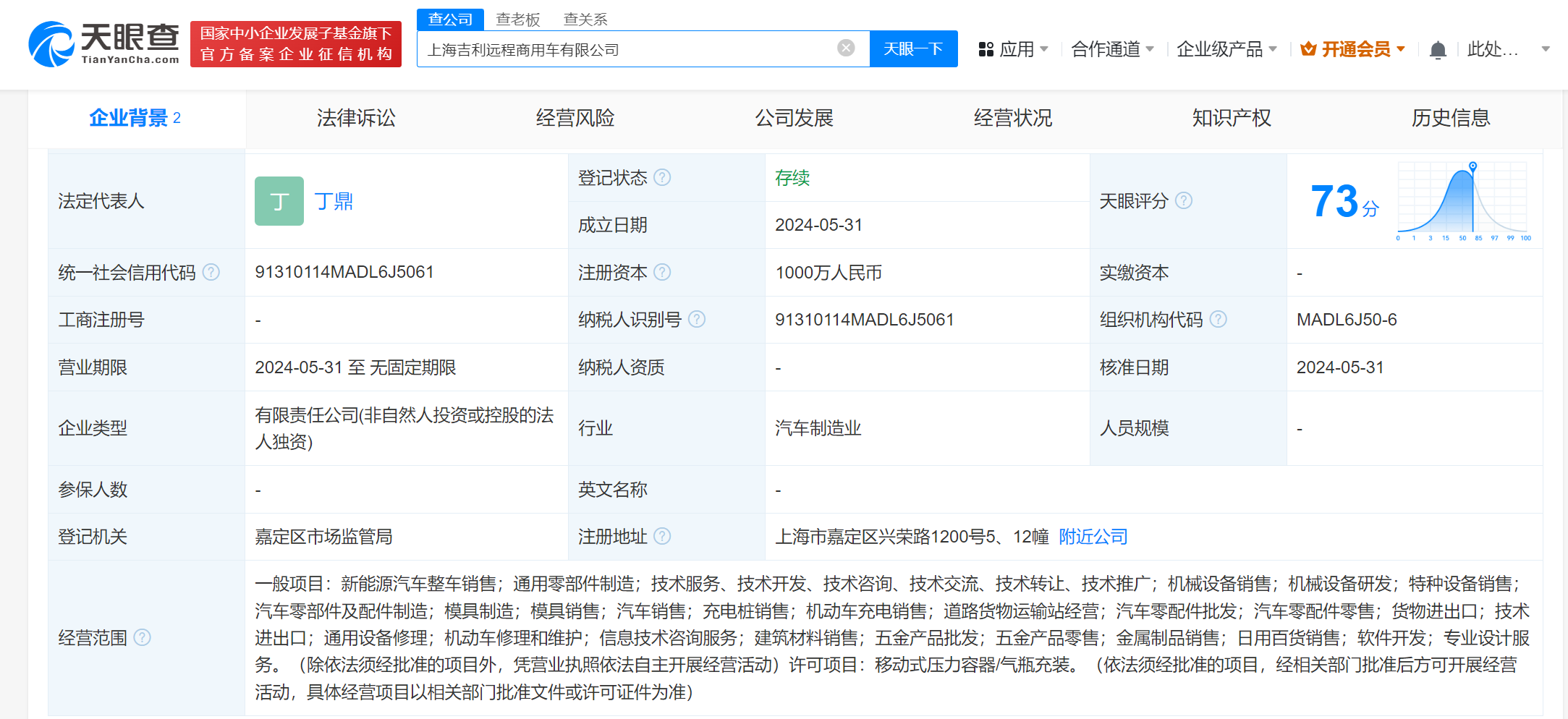
Task: Click the 注册地址 question mark icon
Action: (663, 537)
